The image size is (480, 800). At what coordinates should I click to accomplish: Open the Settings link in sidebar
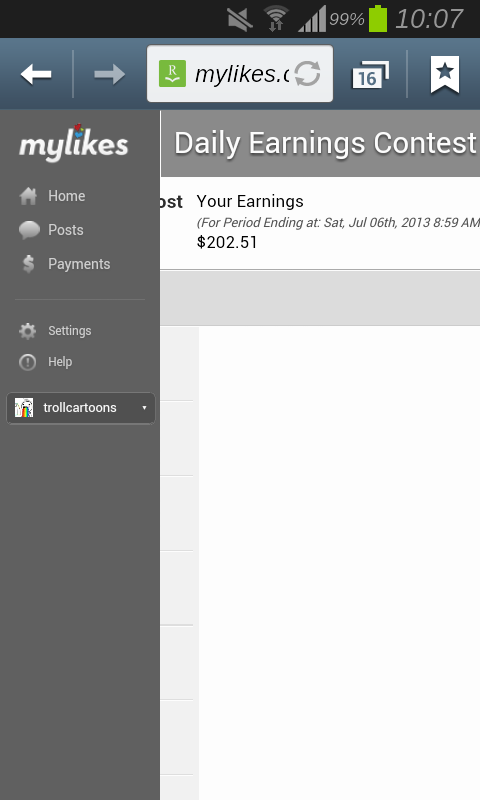70,331
